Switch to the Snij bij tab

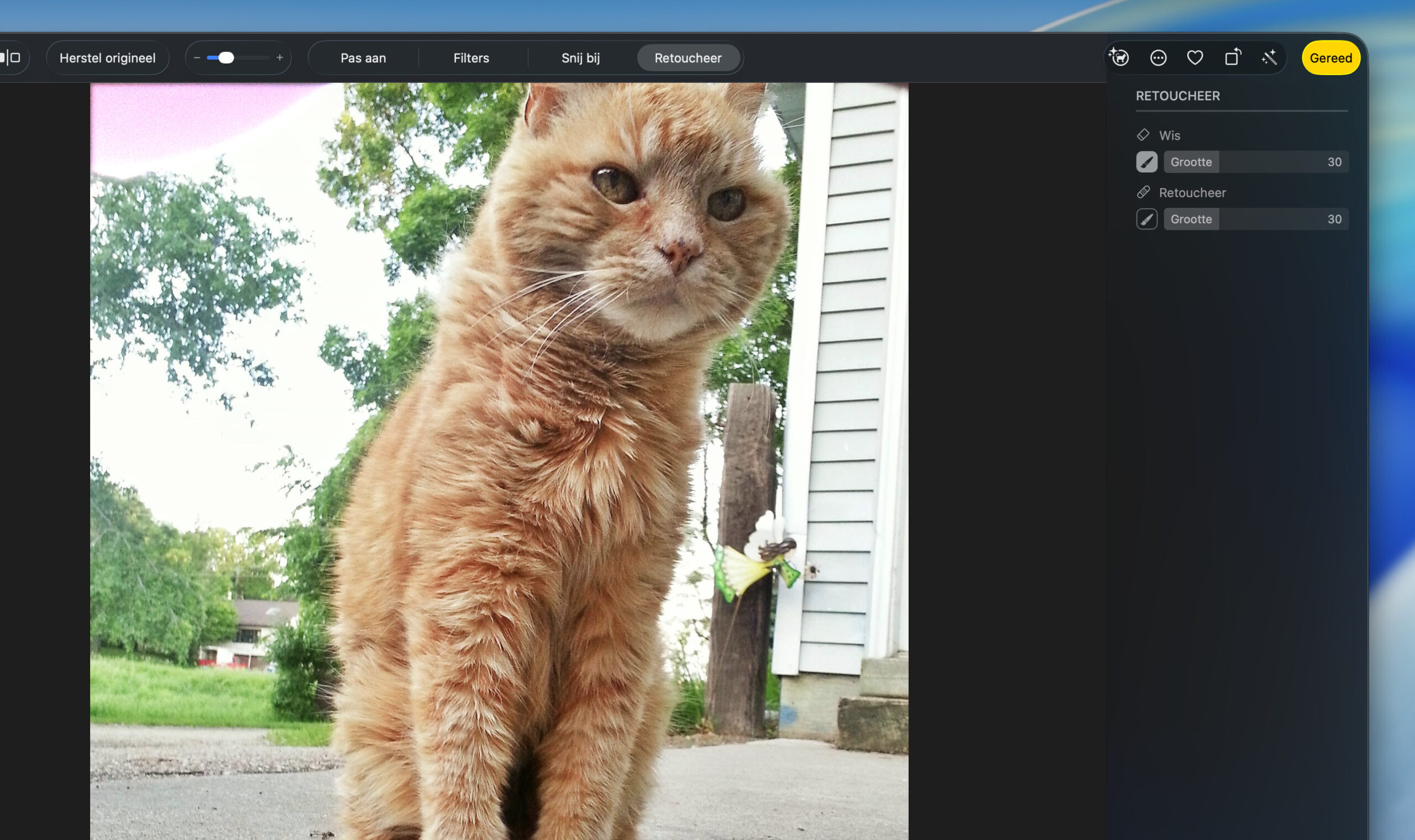click(x=580, y=57)
